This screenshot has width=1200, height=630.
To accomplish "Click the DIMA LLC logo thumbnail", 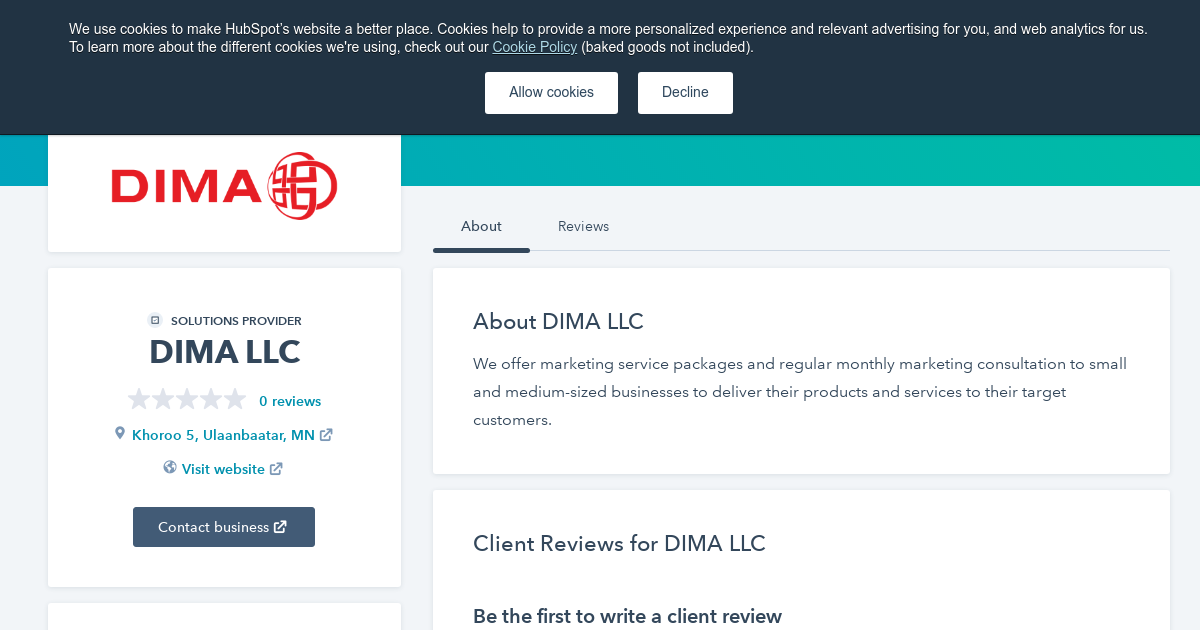I will tap(224, 193).
